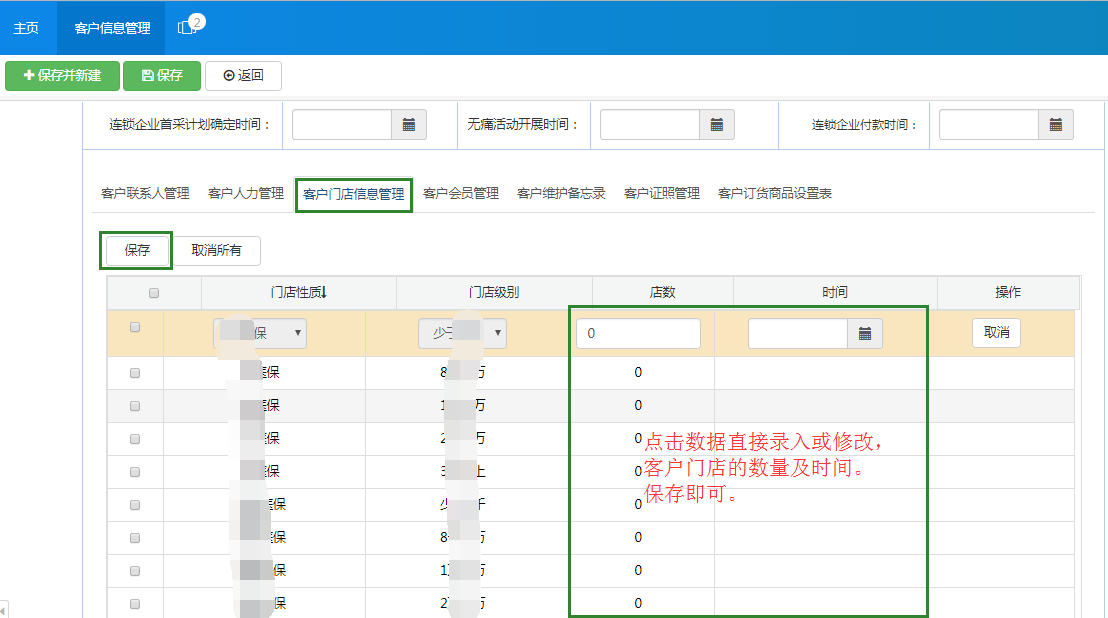Viewport: 1108px width, 618px height.
Task: Open the 连锁企业付款时间 calendar picker
Action: point(1057,124)
